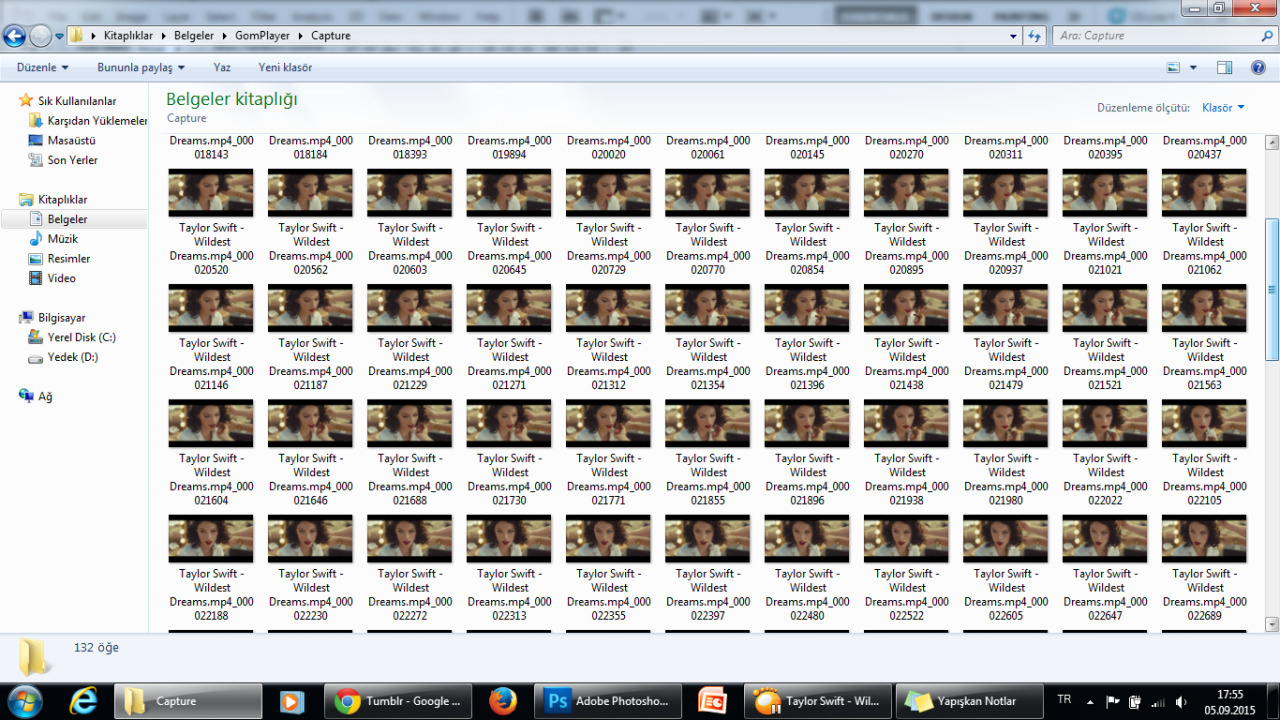Select thumbnail of file ending 021312
This screenshot has height=720, width=1280.
pyautogui.click(x=608, y=308)
